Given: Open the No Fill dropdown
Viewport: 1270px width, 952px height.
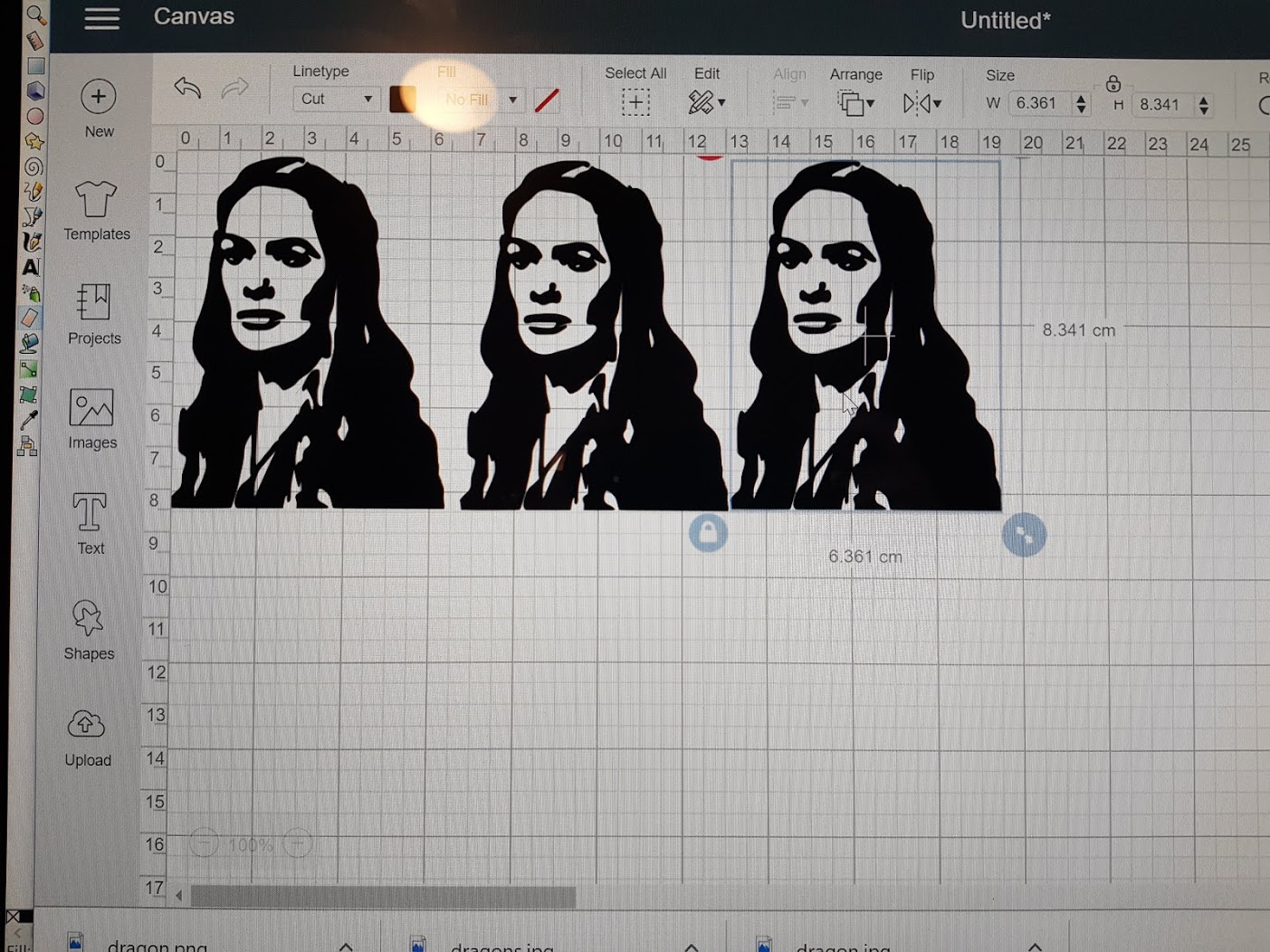Looking at the screenshot, I should [480, 100].
